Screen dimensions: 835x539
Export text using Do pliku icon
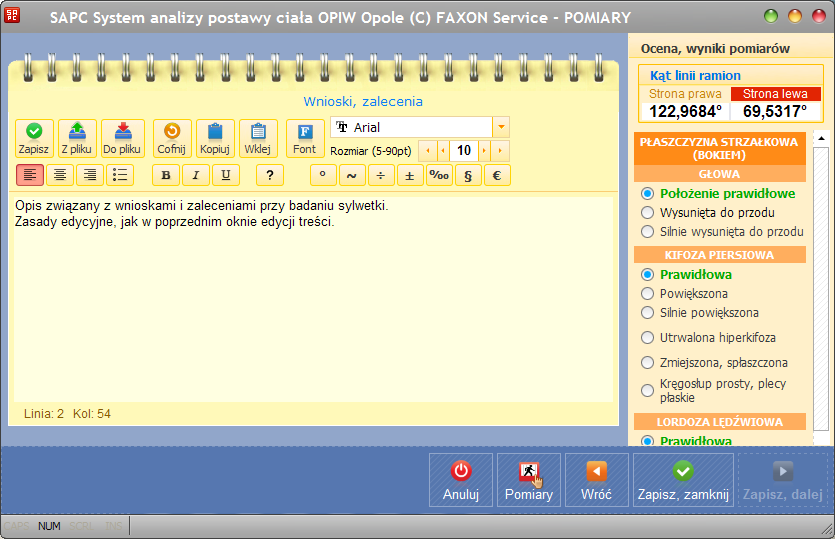tap(122, 138)
